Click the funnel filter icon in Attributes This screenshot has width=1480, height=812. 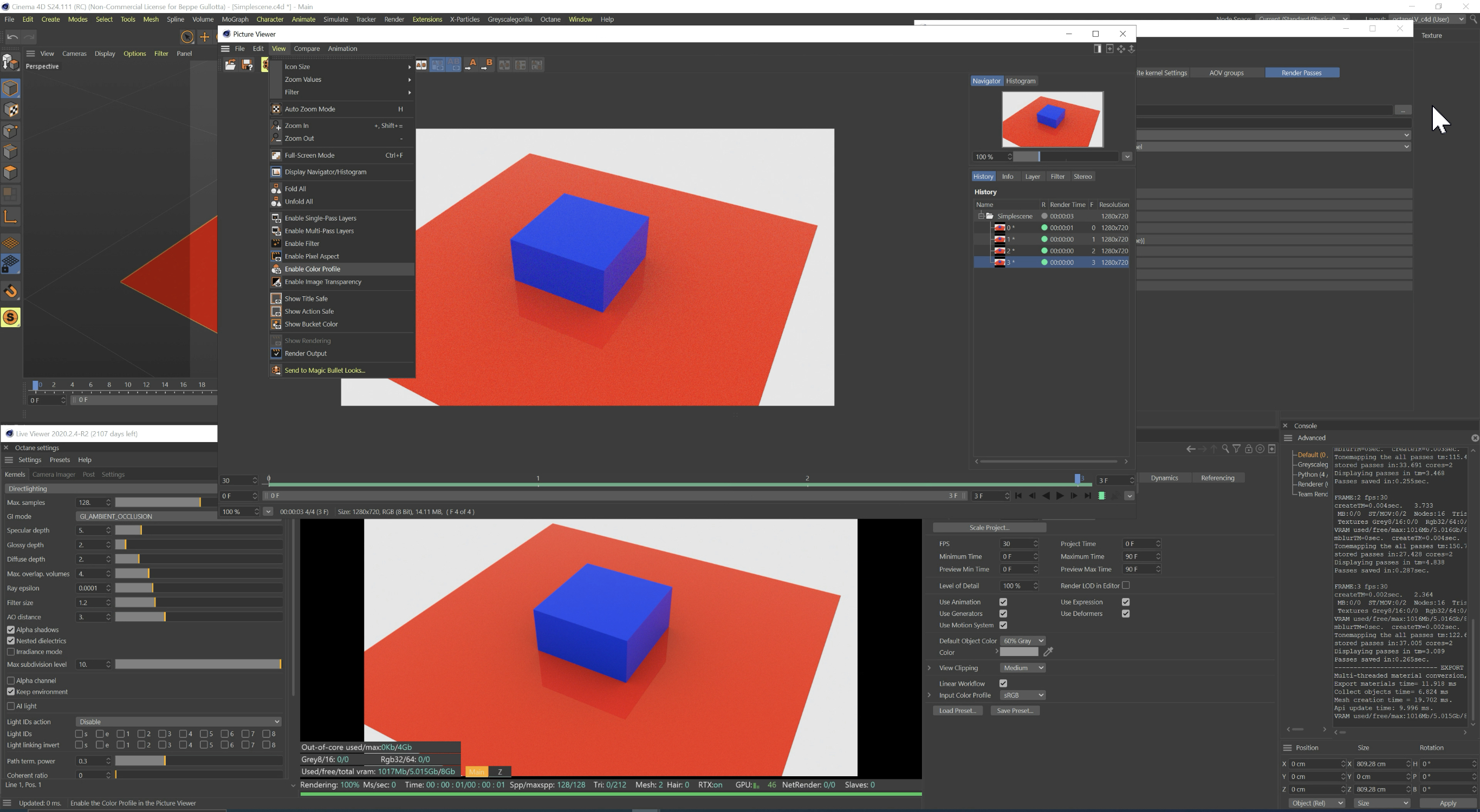(x=1236, y=449)
